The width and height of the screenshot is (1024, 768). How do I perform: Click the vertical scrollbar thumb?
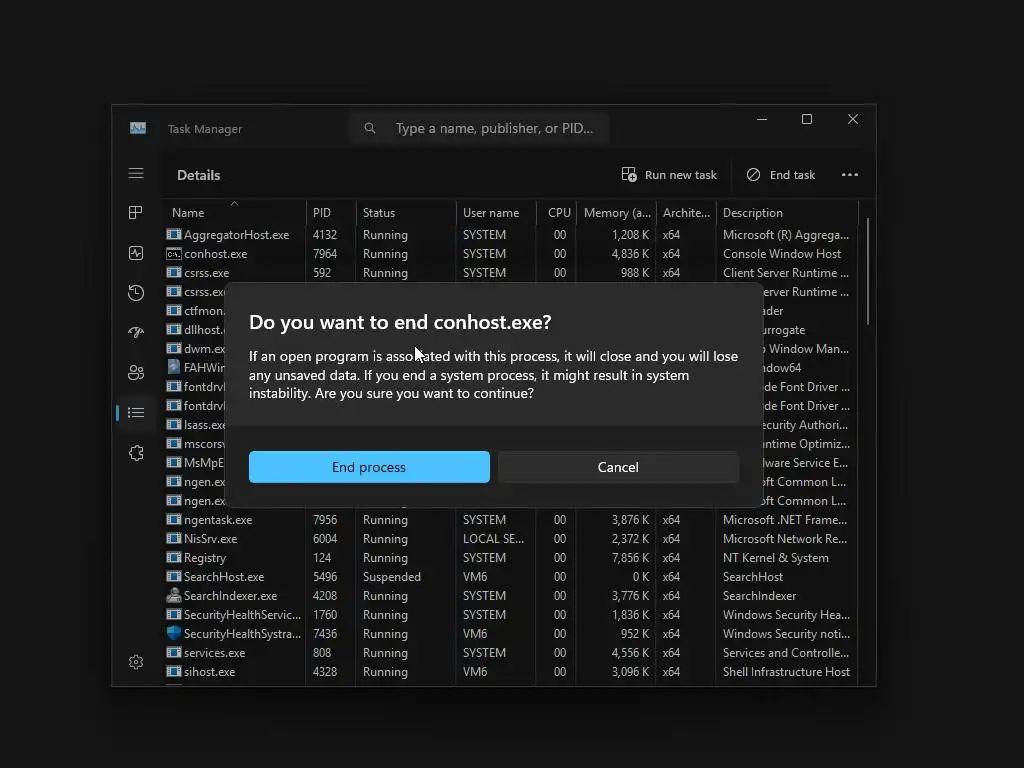867,272
